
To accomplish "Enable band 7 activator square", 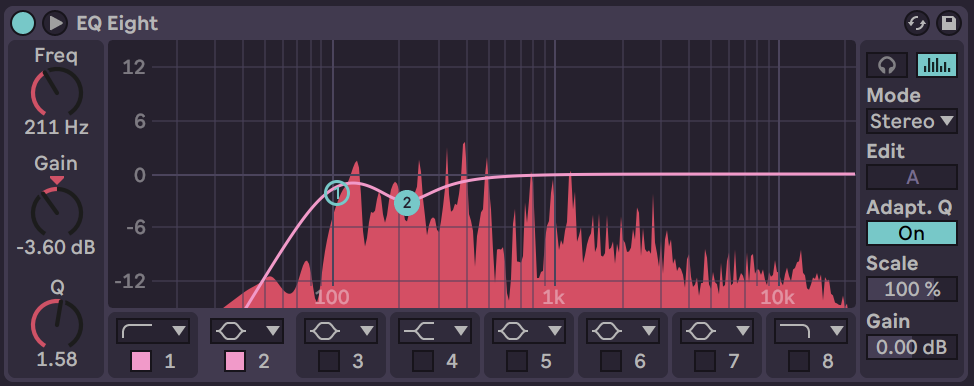I will pos(705,361).
